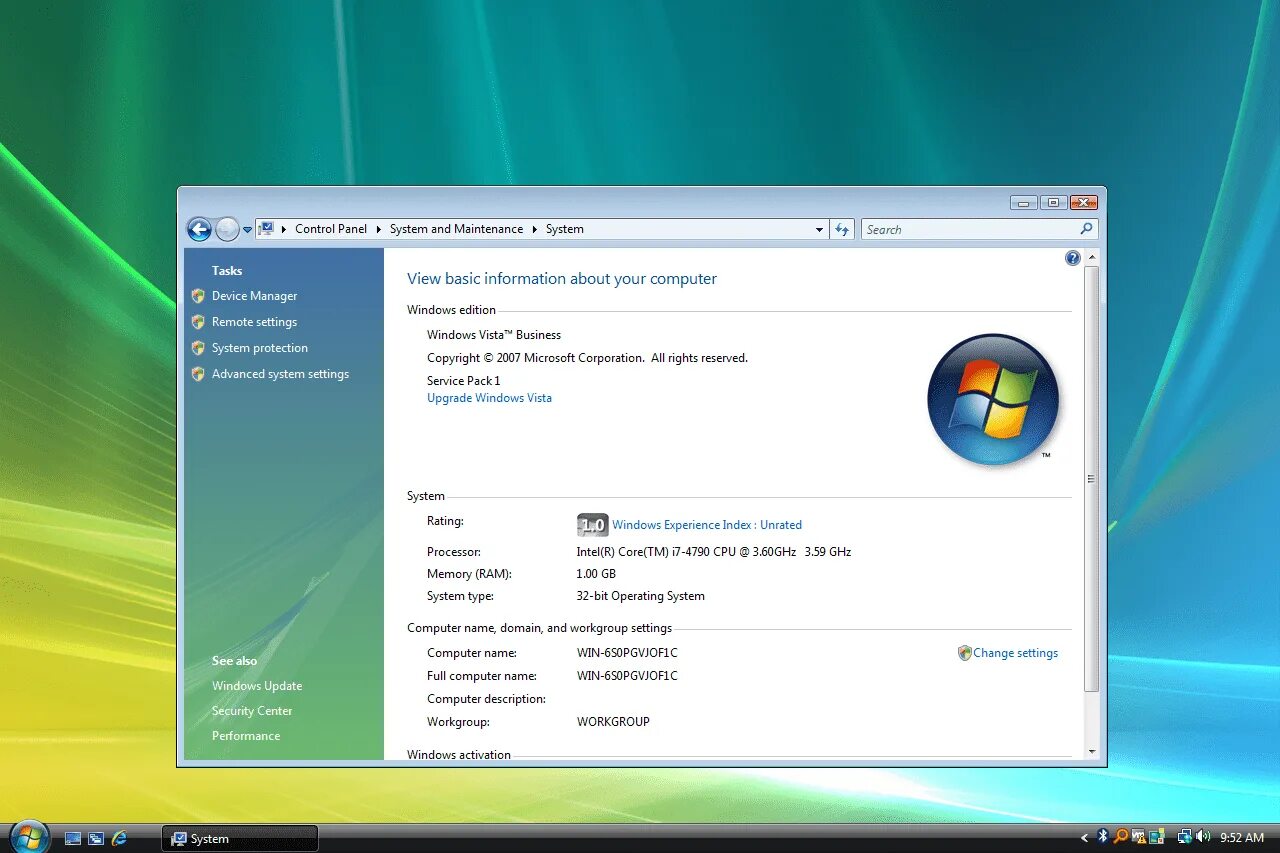Screen dimensions: 1280x853
Task: Click Upgrade Windows Vista link
Action: 489,398
